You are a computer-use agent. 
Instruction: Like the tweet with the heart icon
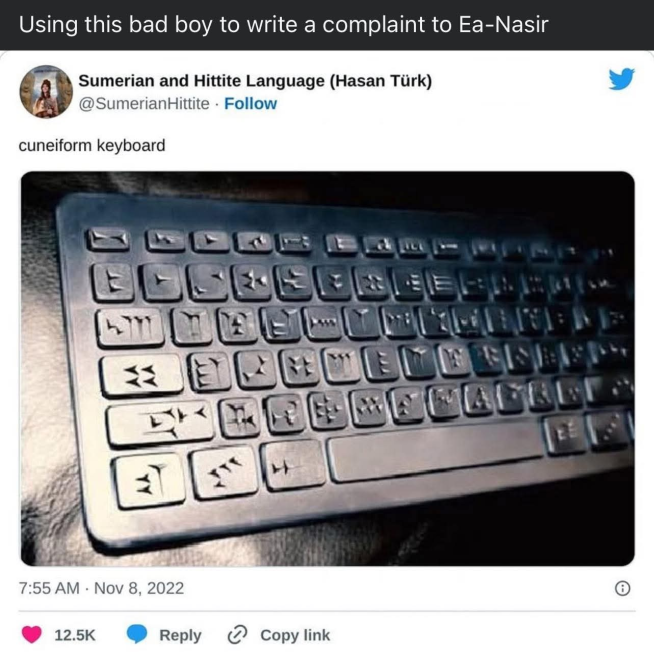(x=32, y=634)
